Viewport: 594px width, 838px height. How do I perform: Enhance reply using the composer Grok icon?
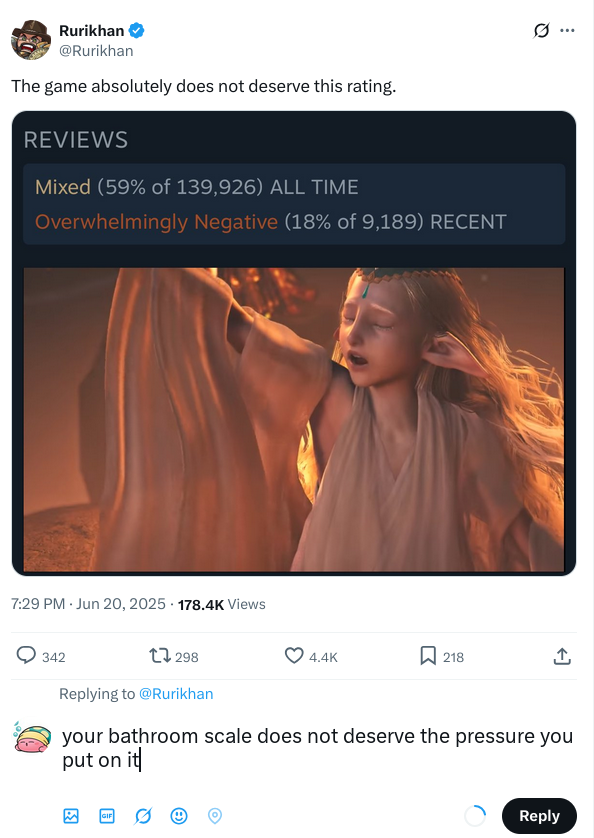[143, 816]
